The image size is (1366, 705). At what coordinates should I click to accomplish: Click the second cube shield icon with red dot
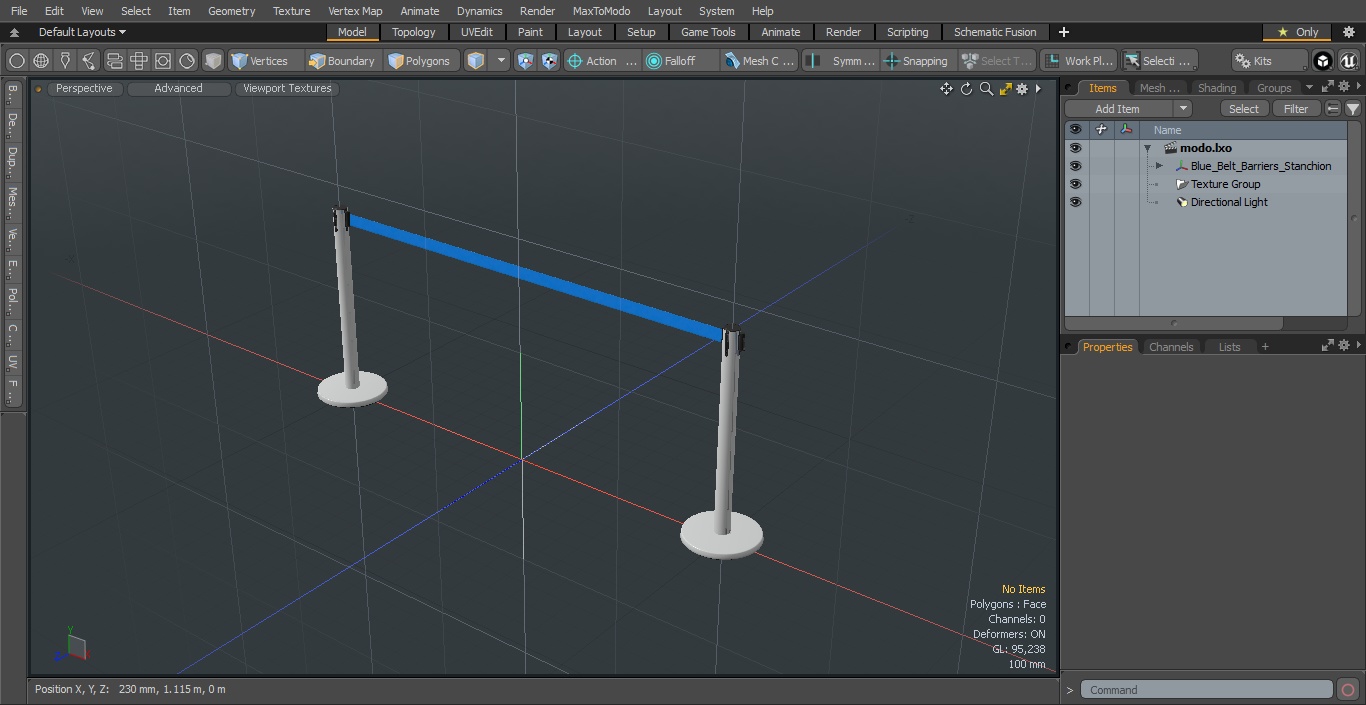click(x=550, y=61)
